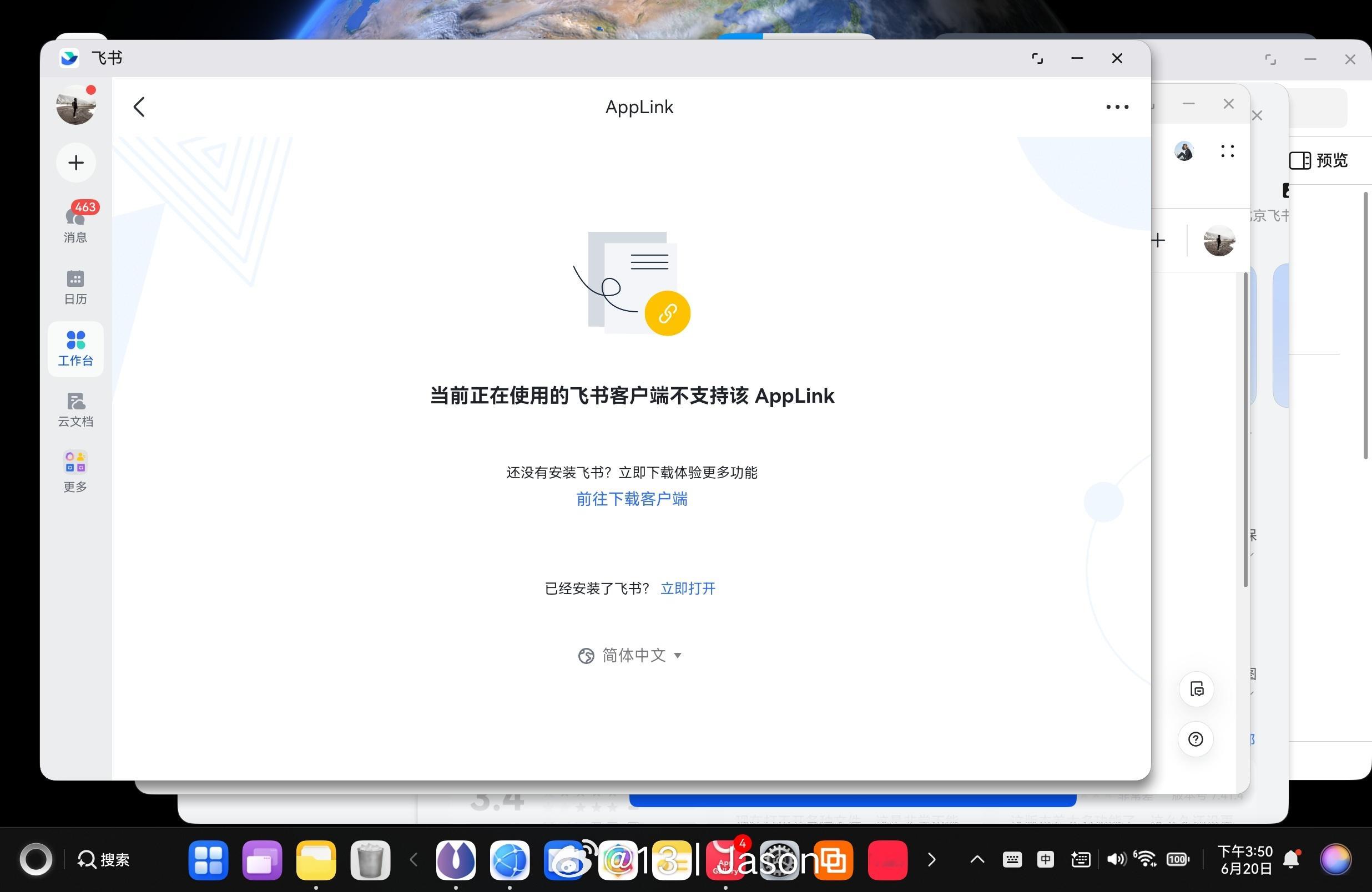Click the 立即打开 open now link

(688, 589)
